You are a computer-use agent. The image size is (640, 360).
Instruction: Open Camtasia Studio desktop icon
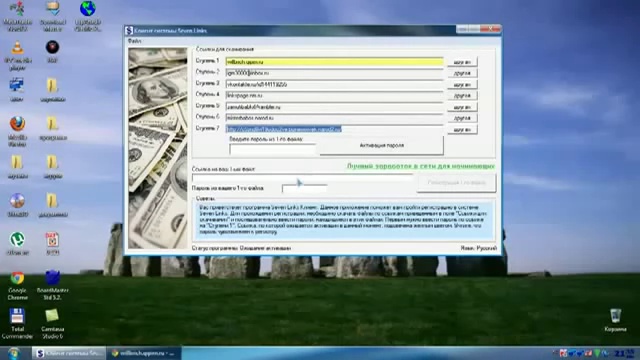tap(52, 324)
